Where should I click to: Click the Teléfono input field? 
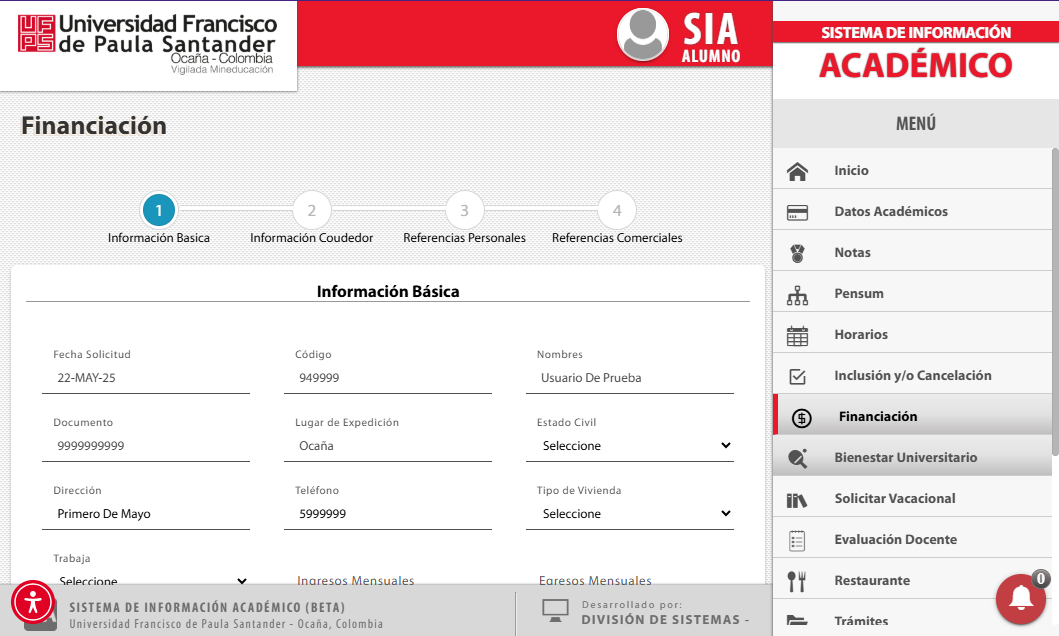pyautogui.click(x=388, y=514)
